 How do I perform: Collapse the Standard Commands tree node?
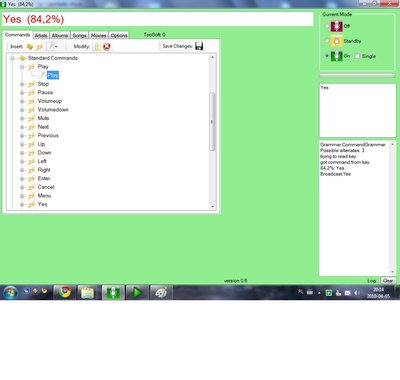point(12,58)
